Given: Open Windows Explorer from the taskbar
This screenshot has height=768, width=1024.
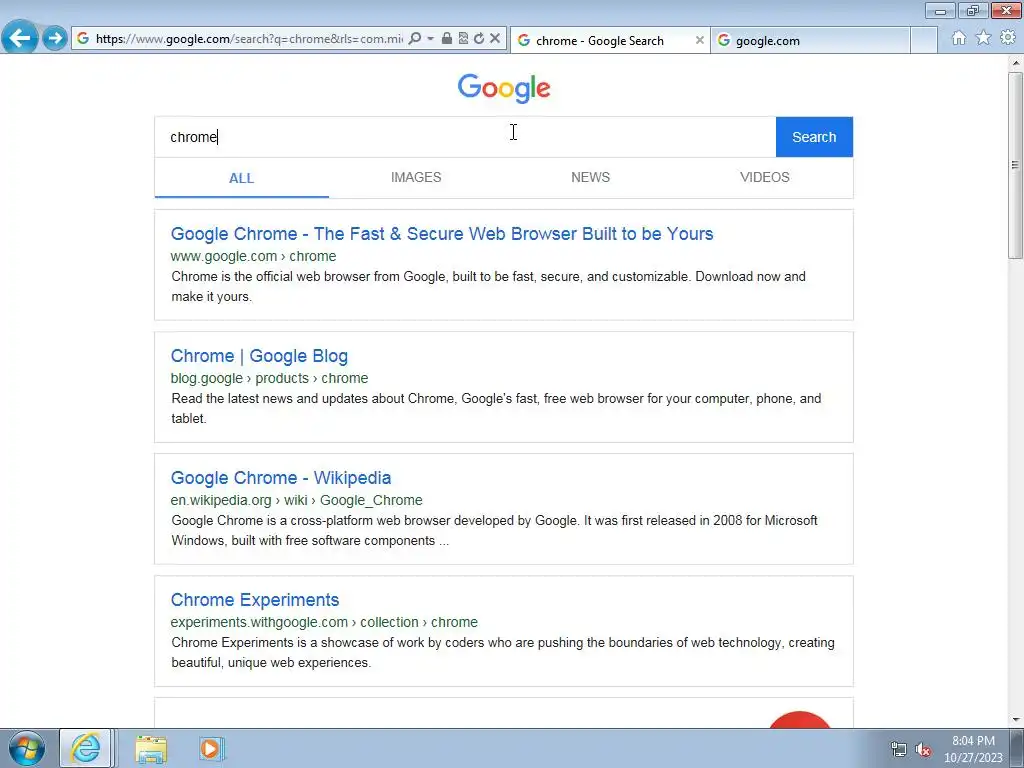Looking at the screenshot, I should coord(151,748).
